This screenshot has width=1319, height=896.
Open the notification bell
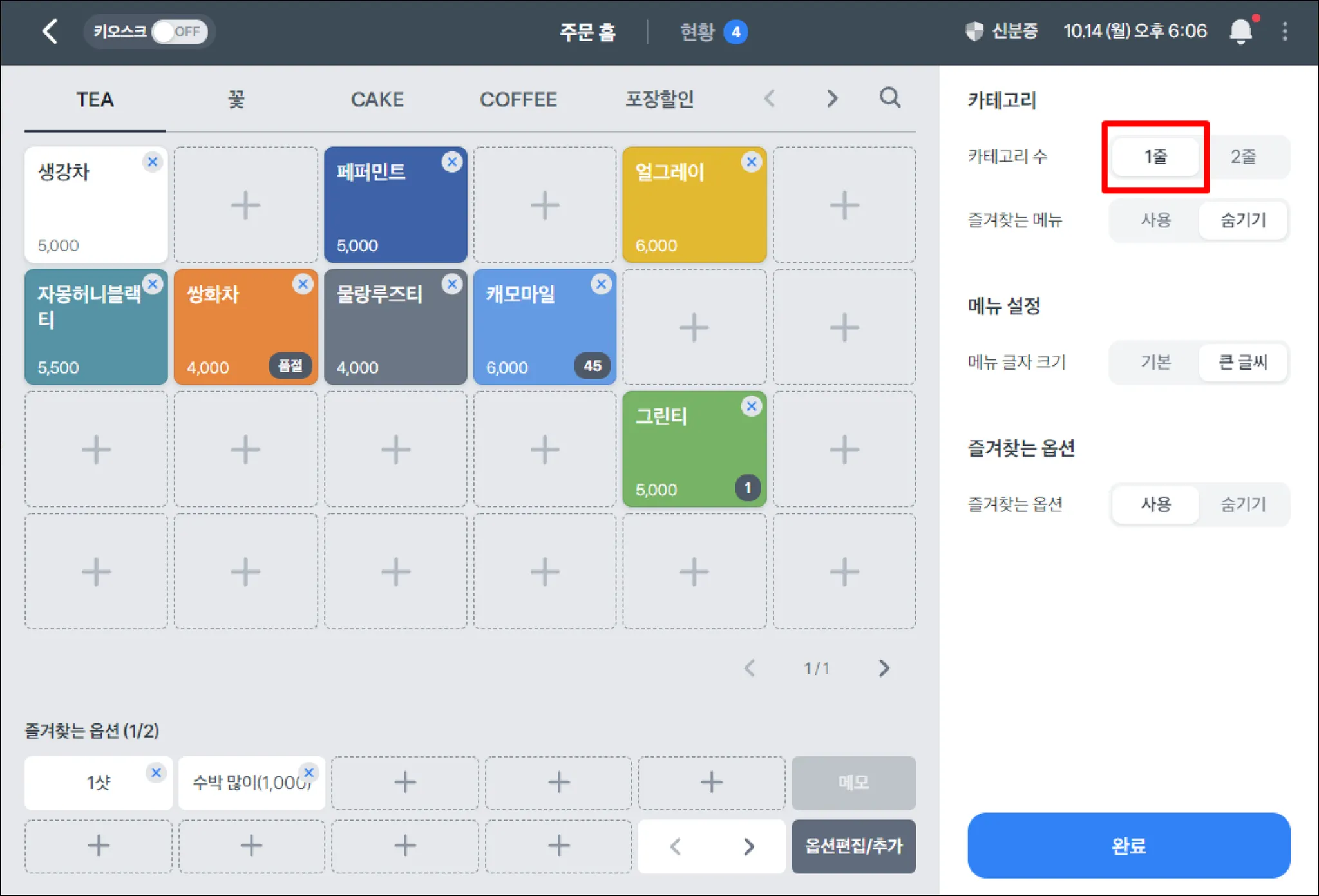pyautogui.click(x=1240, y=31)
